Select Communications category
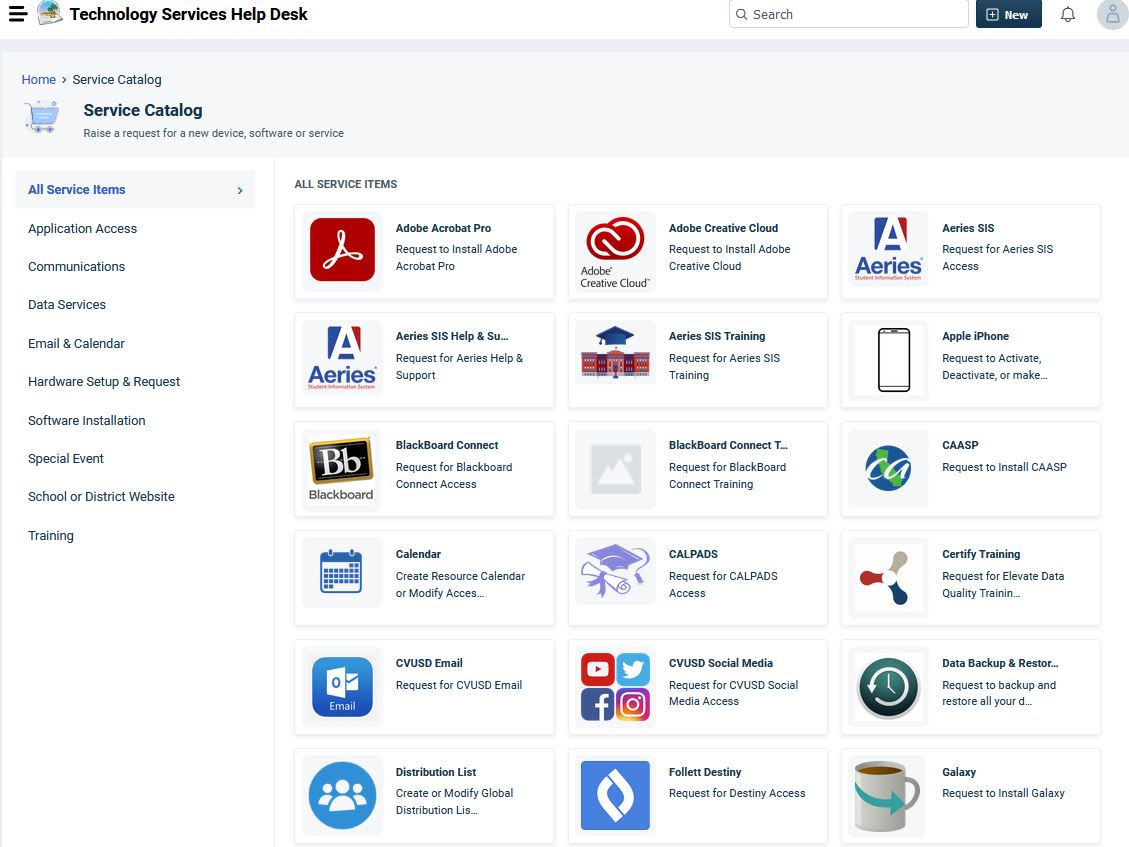The image size is (1129, 847). click(x=76, y=266)
